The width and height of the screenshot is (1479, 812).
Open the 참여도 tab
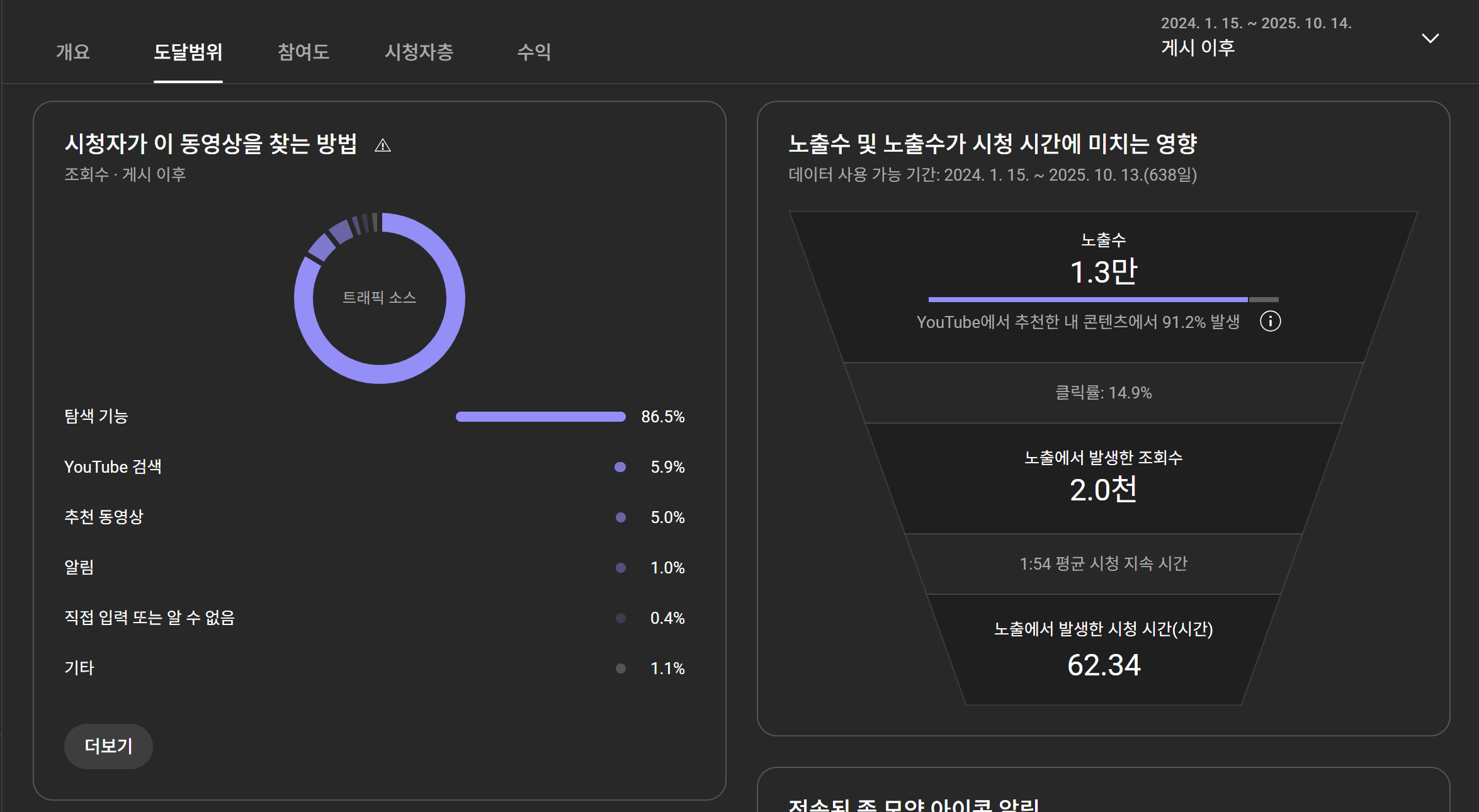click(303, 52)
